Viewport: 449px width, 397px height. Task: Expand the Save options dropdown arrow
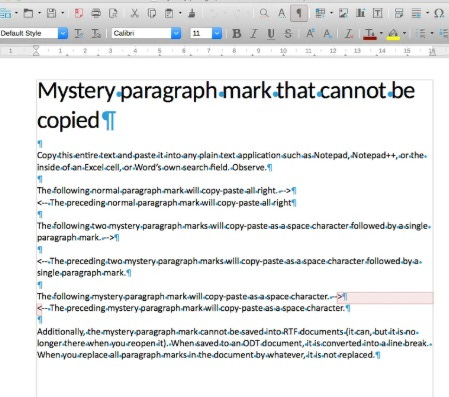coord(62,13)
